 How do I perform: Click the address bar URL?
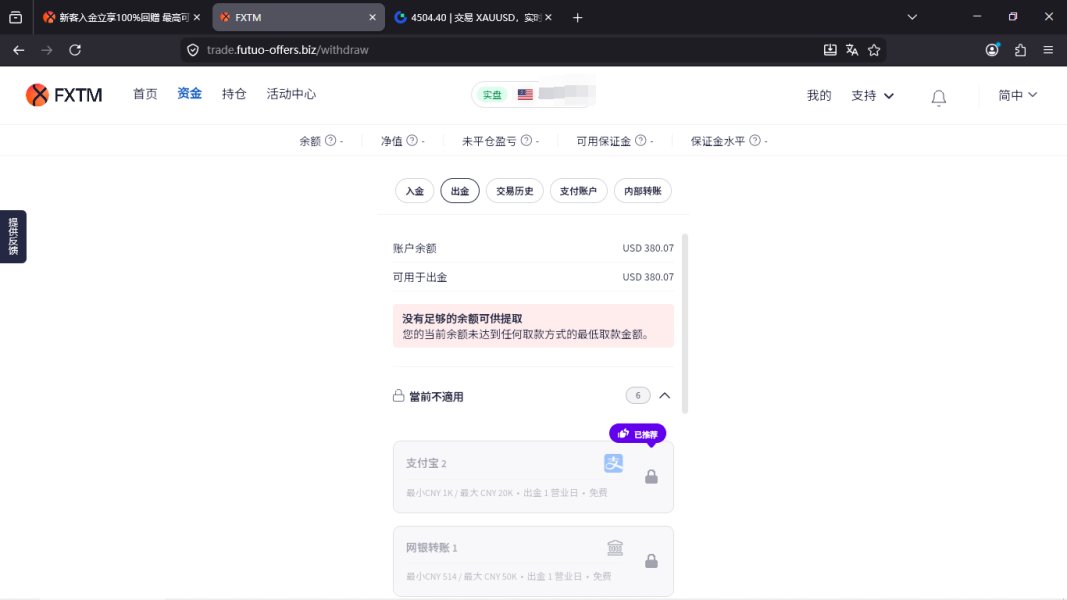coord(287,50)
